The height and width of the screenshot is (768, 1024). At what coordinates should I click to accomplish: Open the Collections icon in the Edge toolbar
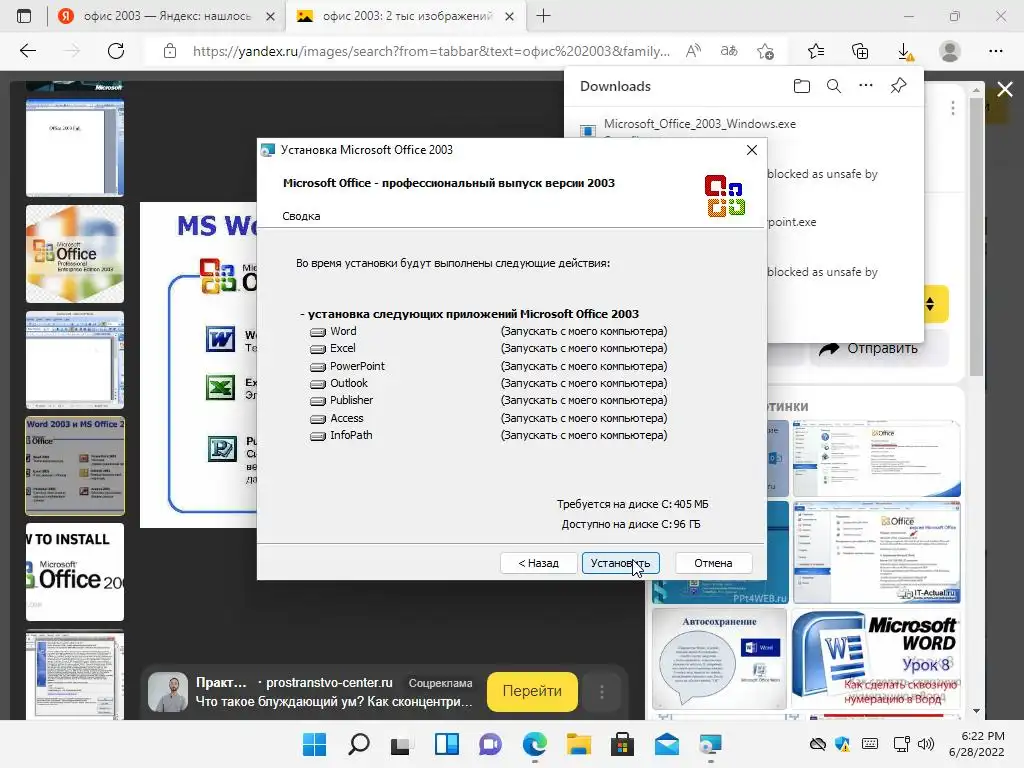point(860,51)
